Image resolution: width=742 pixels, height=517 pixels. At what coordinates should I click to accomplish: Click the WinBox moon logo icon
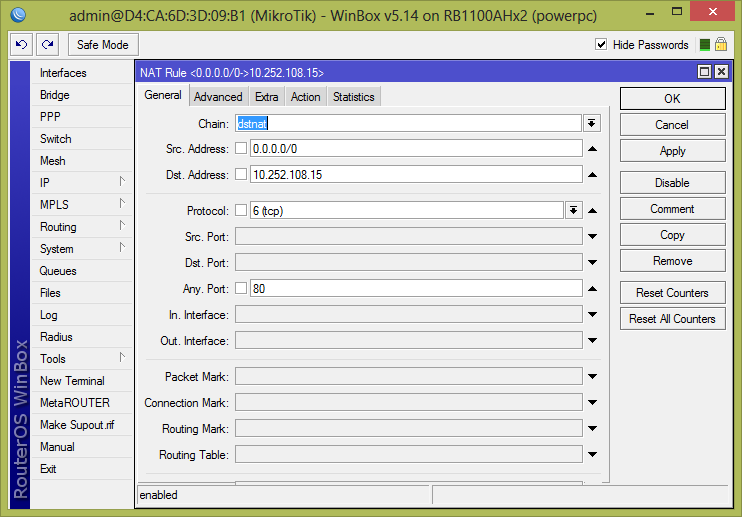click(18, 15)
